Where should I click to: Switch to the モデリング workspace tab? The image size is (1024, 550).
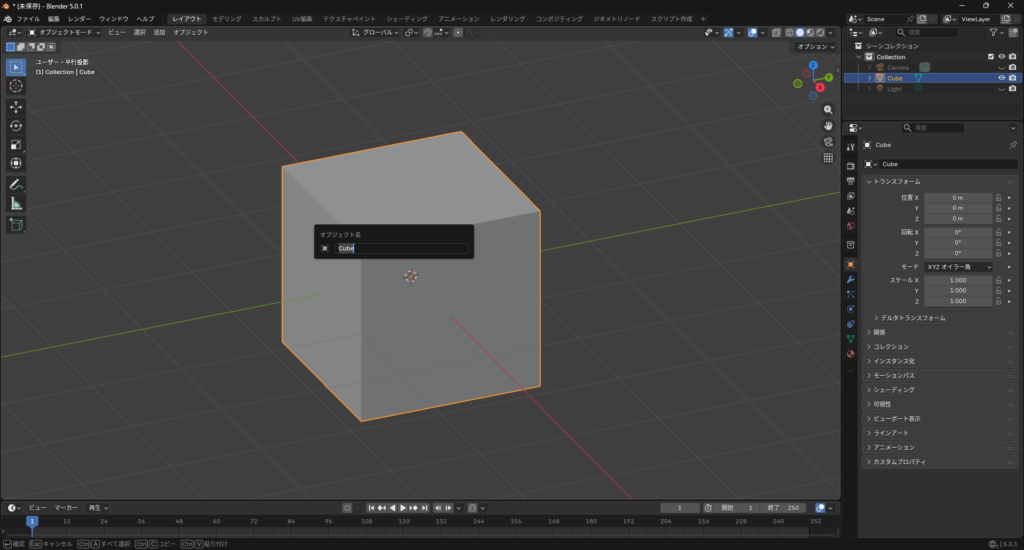pos(227,19)
